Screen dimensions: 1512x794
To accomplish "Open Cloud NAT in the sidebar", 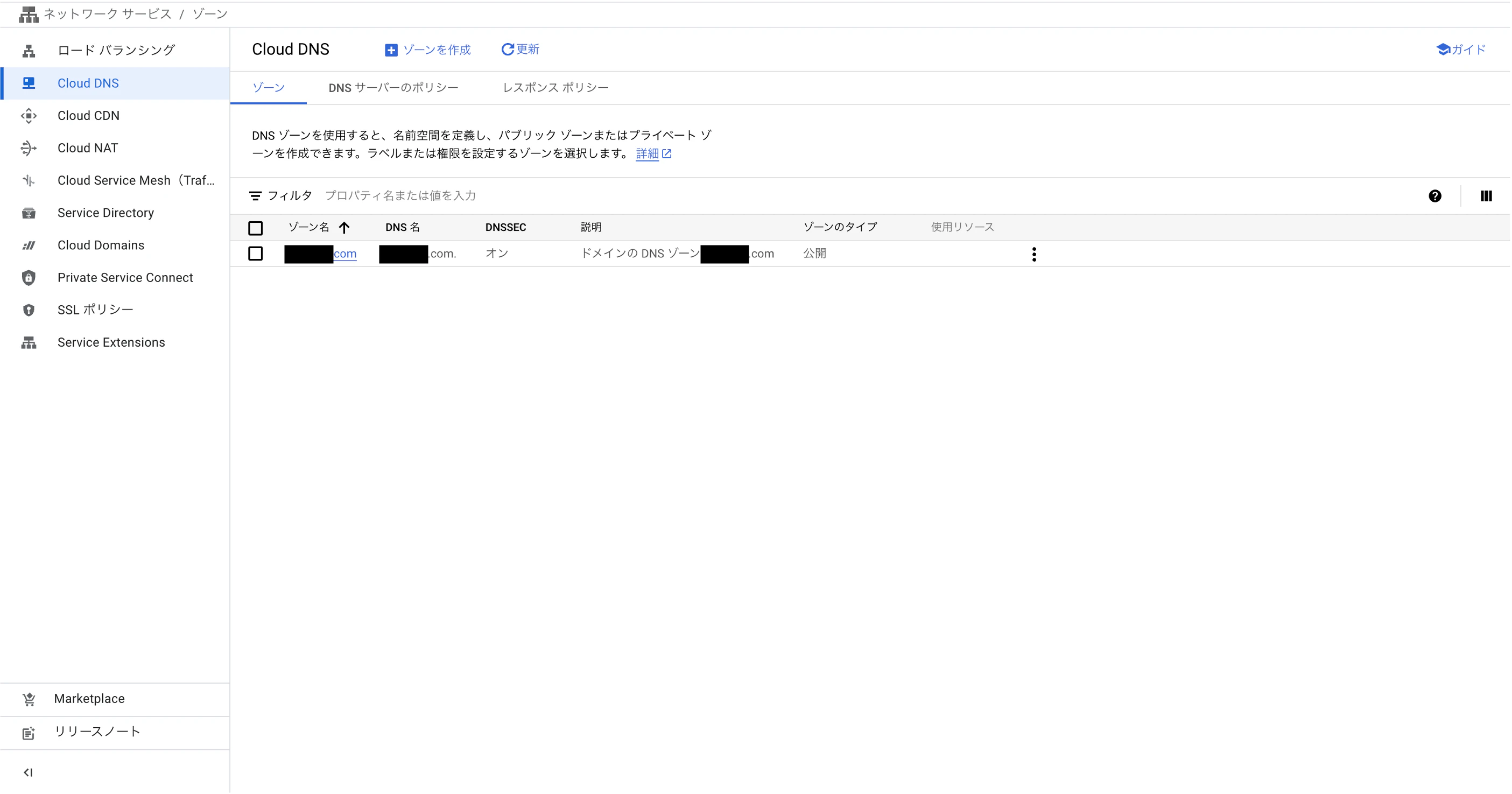I will [x=115, y=148].
